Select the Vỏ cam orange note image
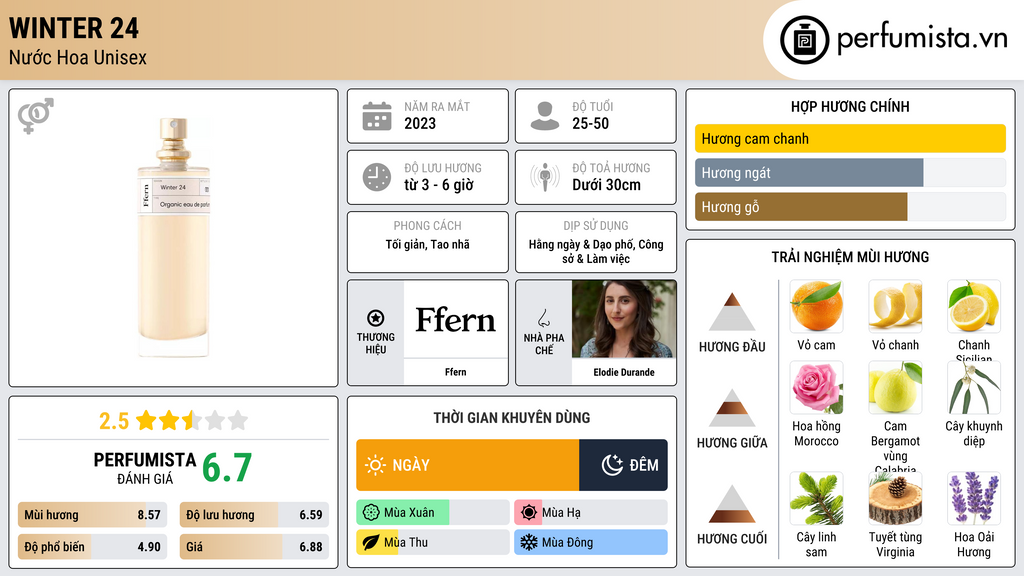Image resolution: width=1024 pixels, height=576 pixels. 816,306
